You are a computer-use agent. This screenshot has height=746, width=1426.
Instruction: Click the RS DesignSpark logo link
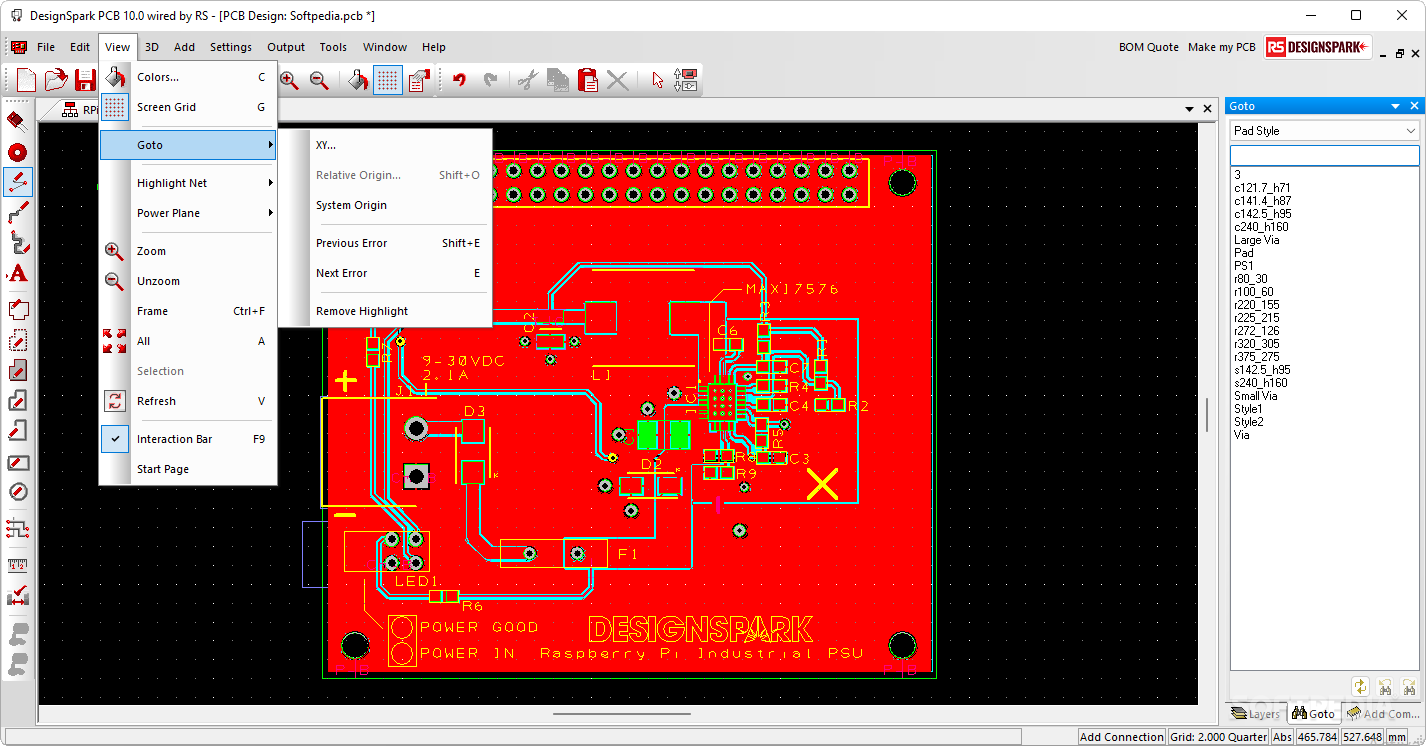pyautogui.click(x=1317, y=47)
